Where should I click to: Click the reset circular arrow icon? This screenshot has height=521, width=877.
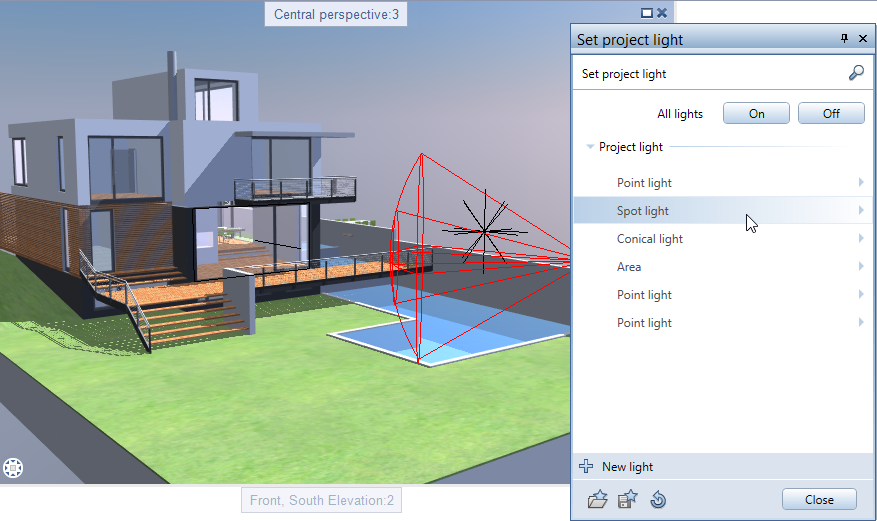click(658, 499)
